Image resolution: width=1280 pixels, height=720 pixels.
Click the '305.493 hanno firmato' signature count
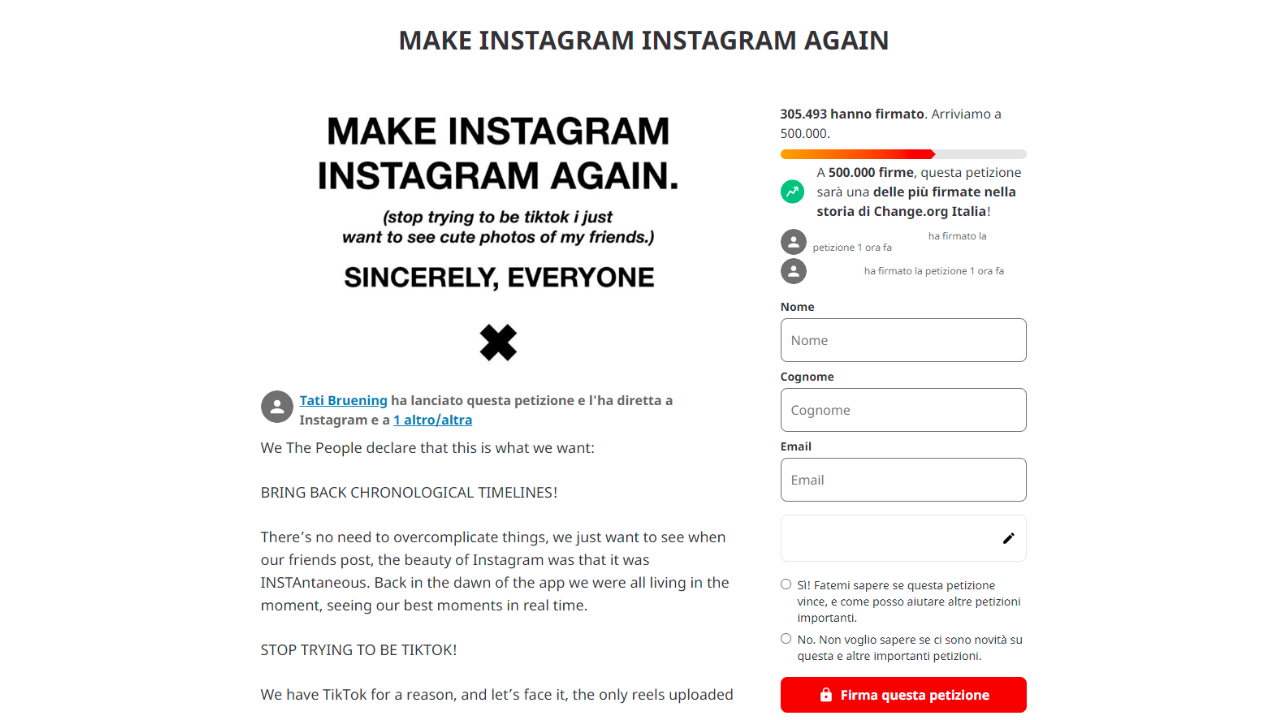[852, 114]
